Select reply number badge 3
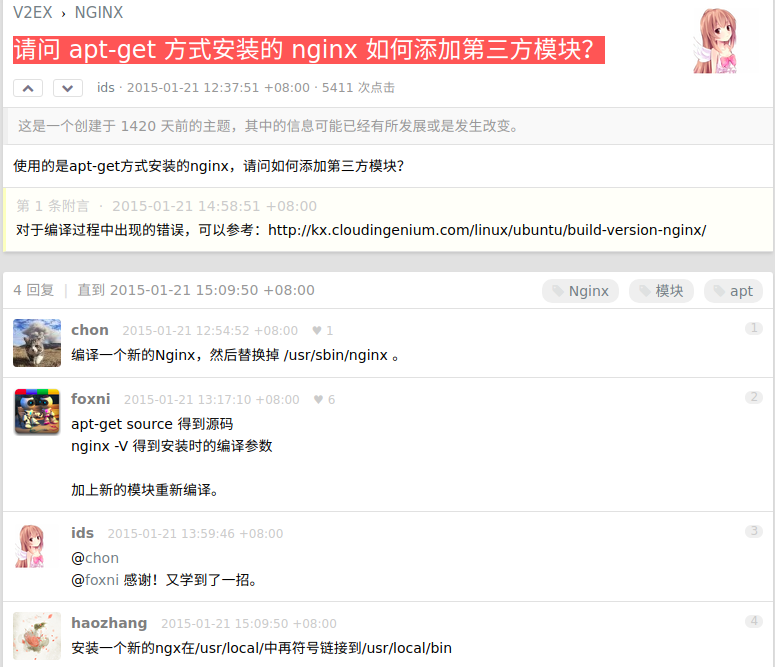775x667 pixels. tap(754, 531)
